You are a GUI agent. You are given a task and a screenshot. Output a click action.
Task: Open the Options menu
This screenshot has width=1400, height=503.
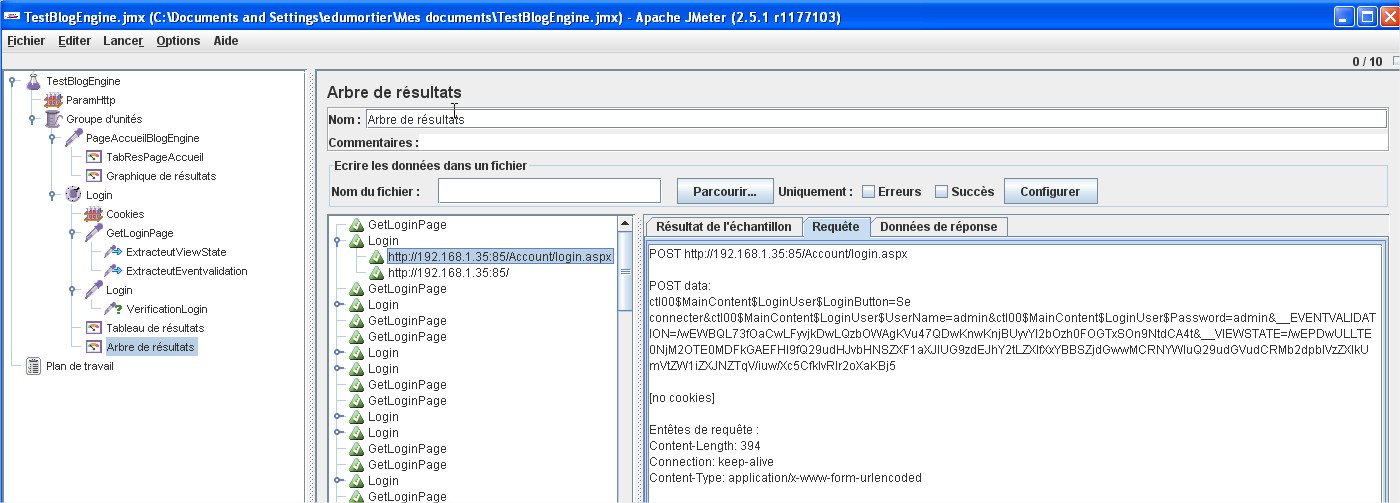178,41
